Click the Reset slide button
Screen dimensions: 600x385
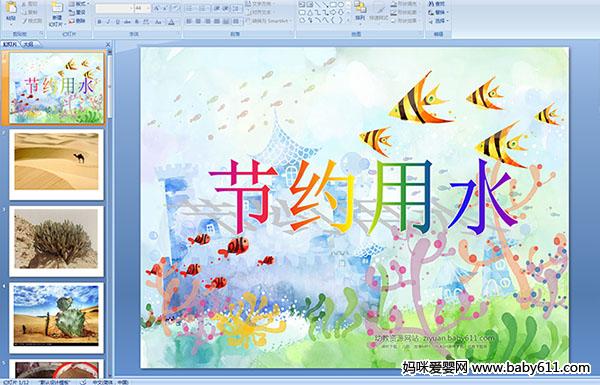coord(78,12)
